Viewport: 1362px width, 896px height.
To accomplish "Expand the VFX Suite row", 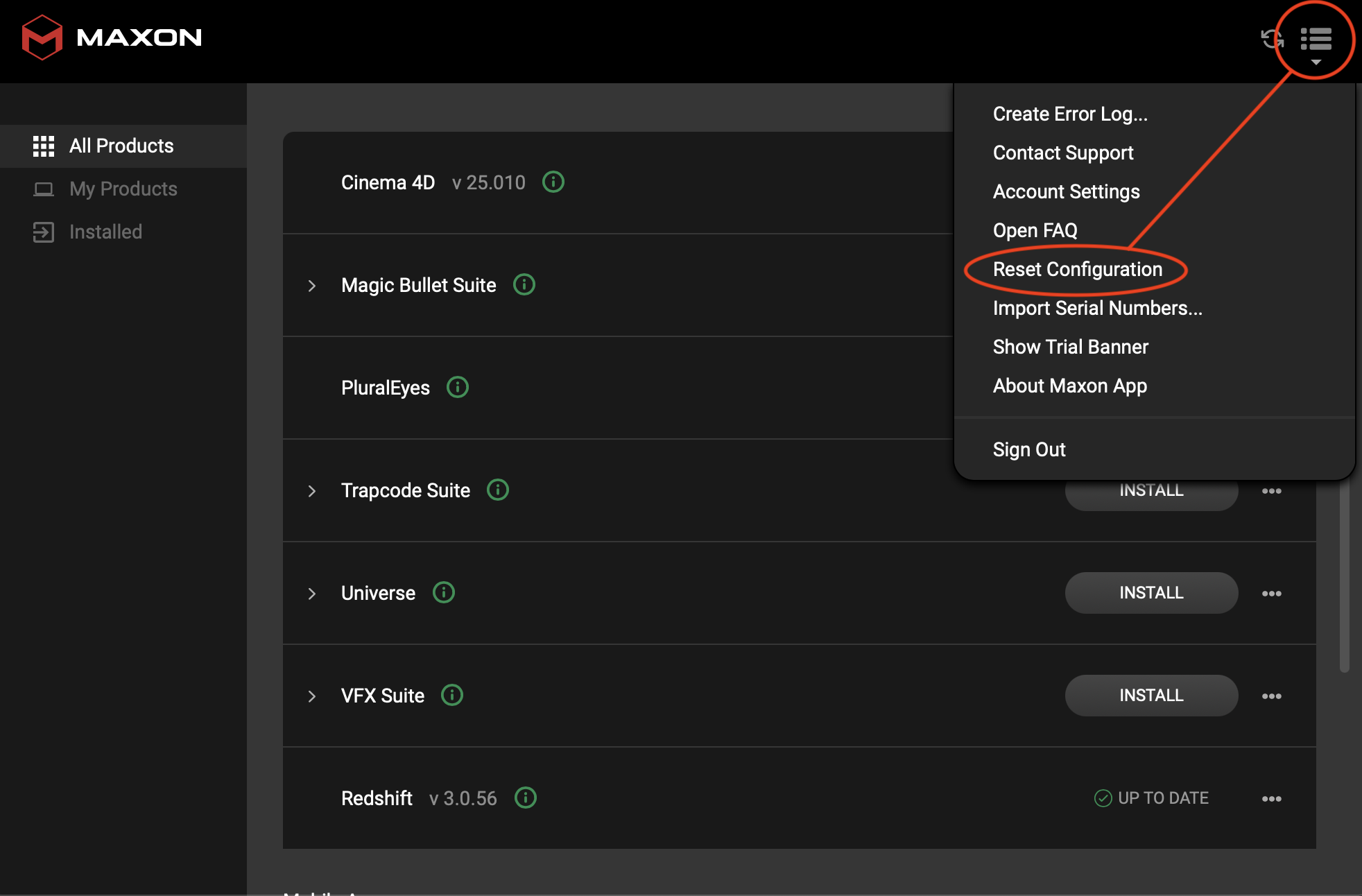I will pos(312,696).
